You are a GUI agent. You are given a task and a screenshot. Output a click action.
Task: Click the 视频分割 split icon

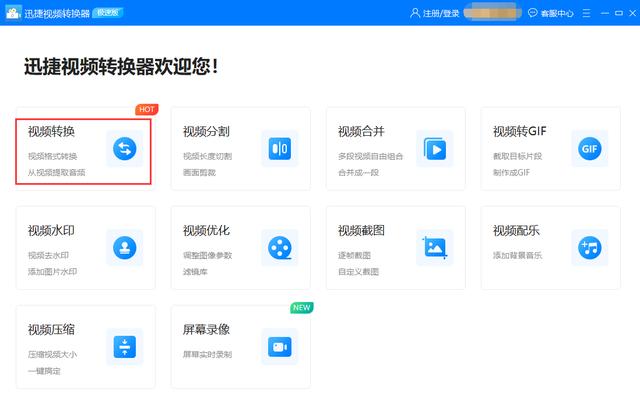point(280,149)
